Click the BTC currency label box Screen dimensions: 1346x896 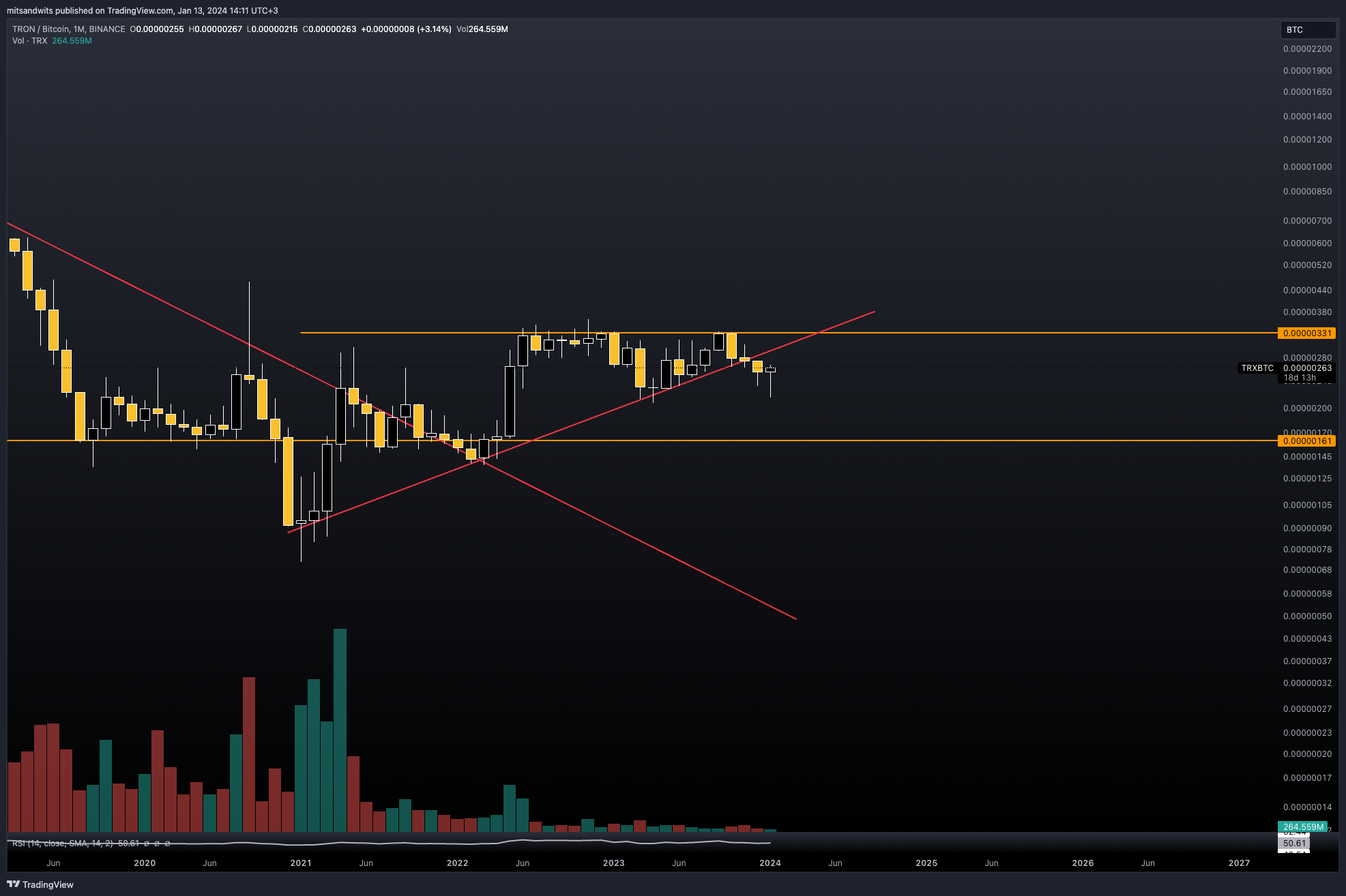[x=1308, y=29]
